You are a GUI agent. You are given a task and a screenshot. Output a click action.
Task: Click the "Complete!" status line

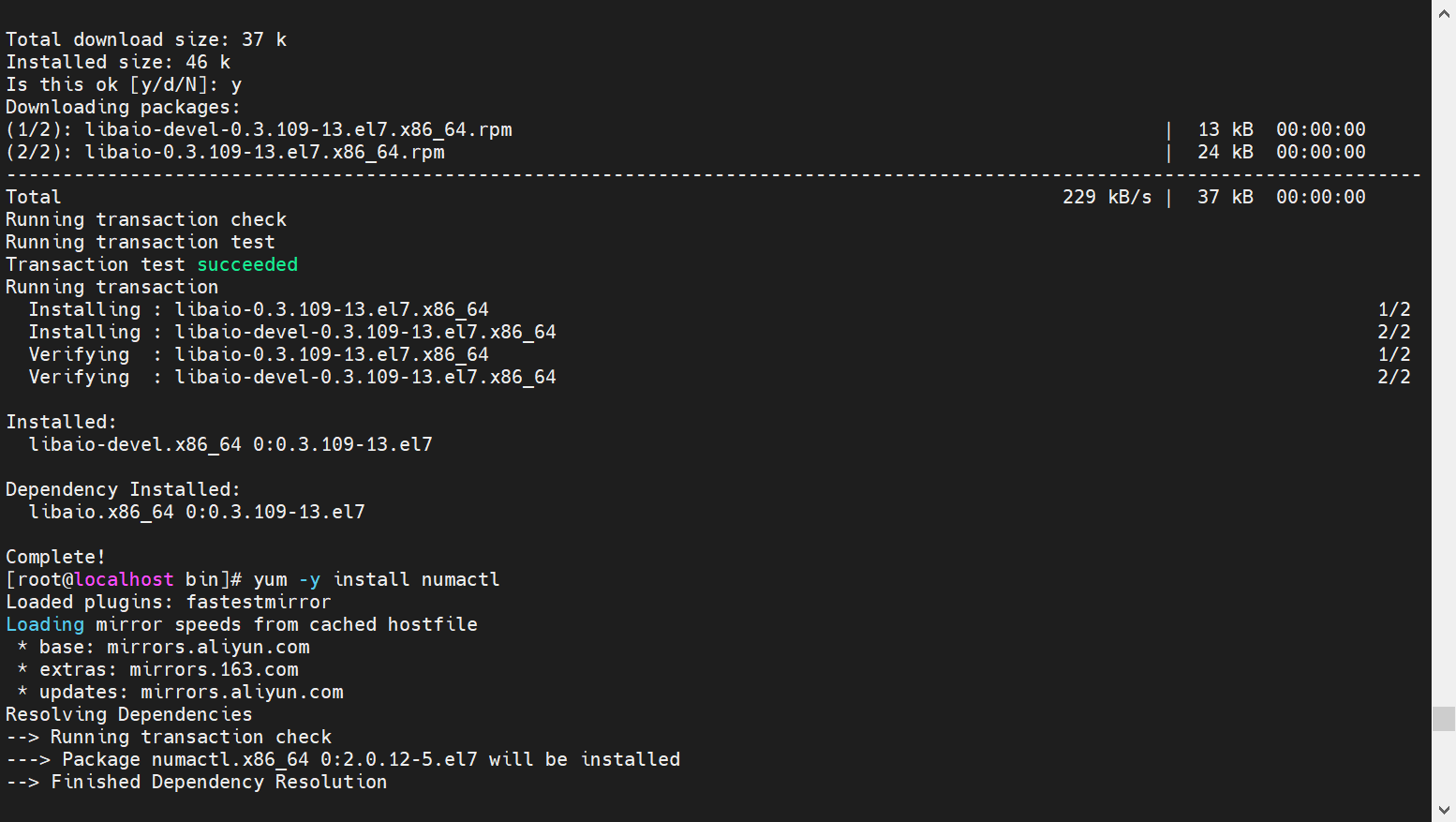(55, 557)
